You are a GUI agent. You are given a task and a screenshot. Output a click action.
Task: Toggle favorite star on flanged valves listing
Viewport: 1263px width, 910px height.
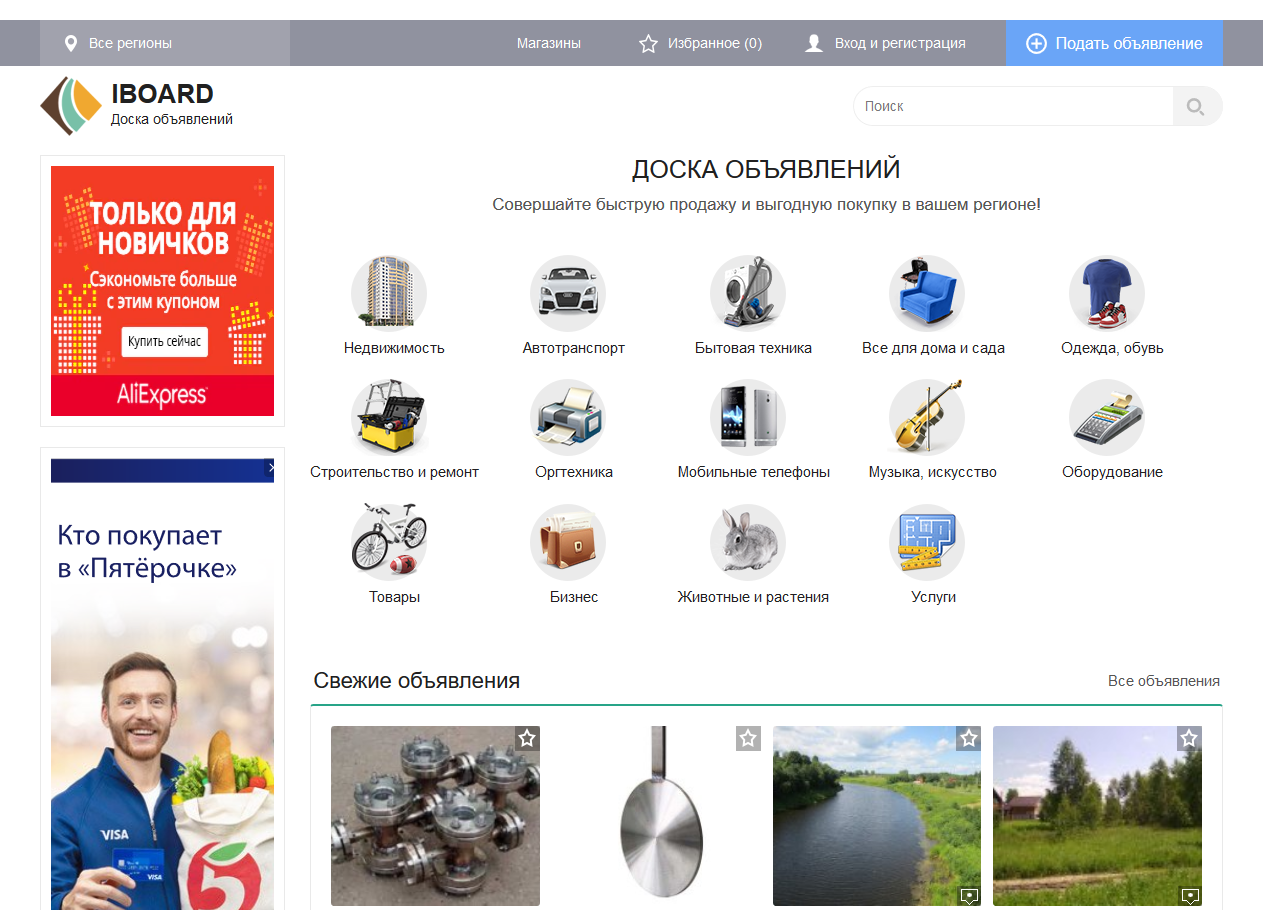coord(527,738)
